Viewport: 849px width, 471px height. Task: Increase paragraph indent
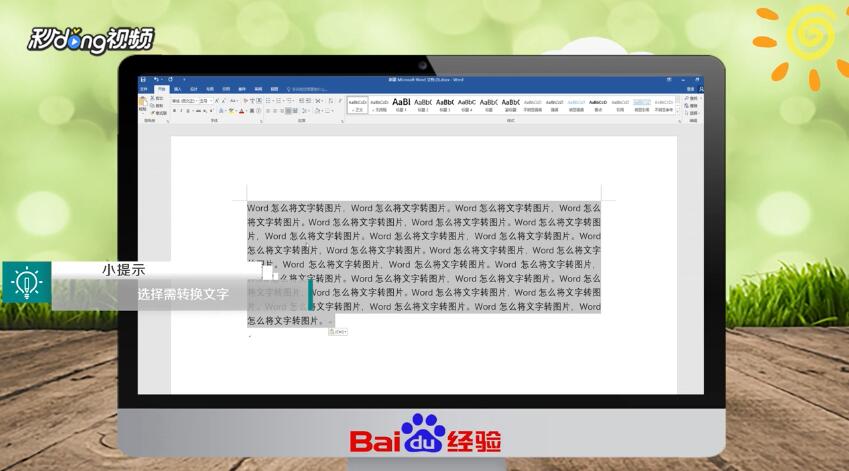308,101
